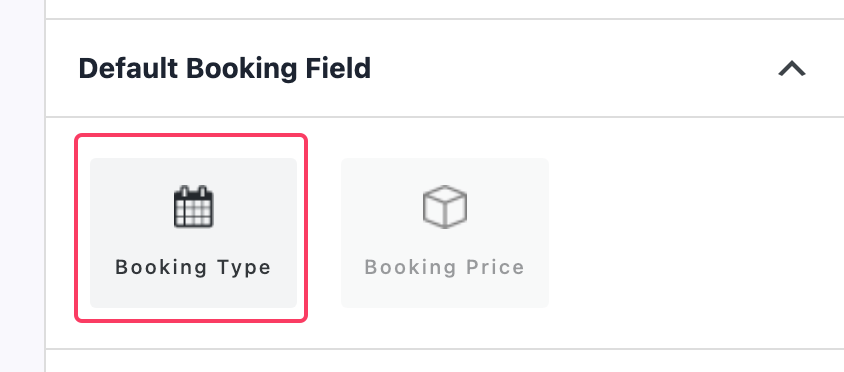844x372 pixels.
Task: Collapse the Default Booking Field section
Action: click(x=792, y=69)
